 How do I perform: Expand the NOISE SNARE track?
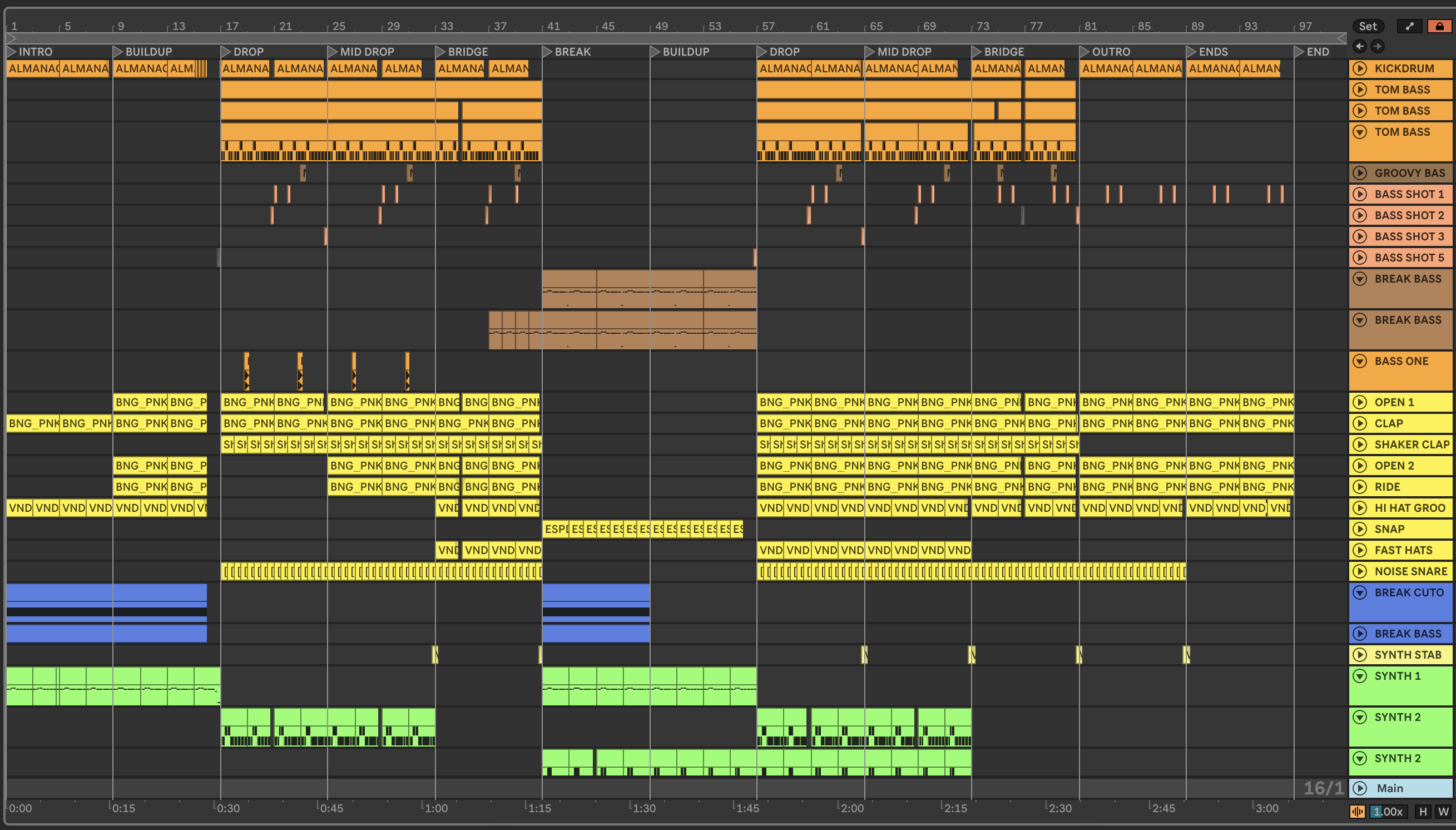pos(1360,571)
